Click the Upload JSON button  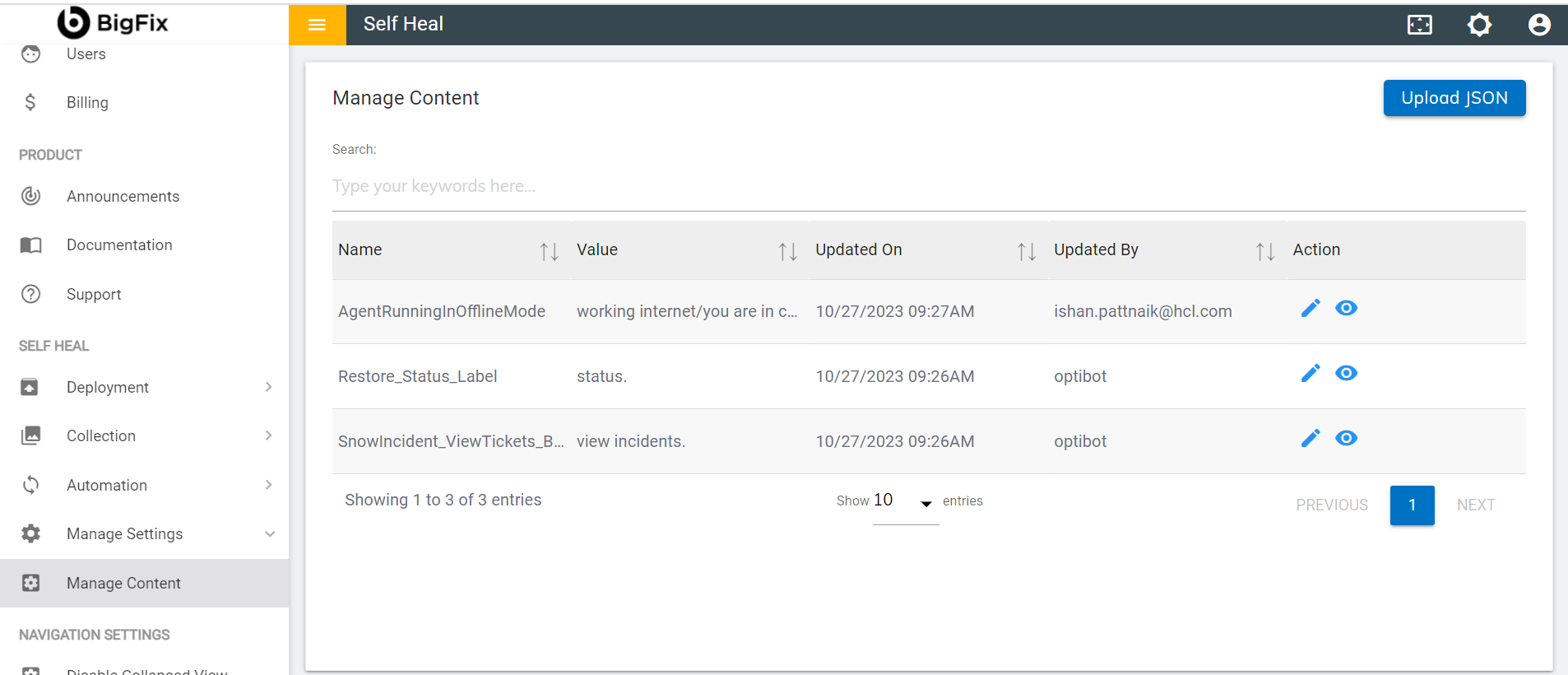point(1454,98)
